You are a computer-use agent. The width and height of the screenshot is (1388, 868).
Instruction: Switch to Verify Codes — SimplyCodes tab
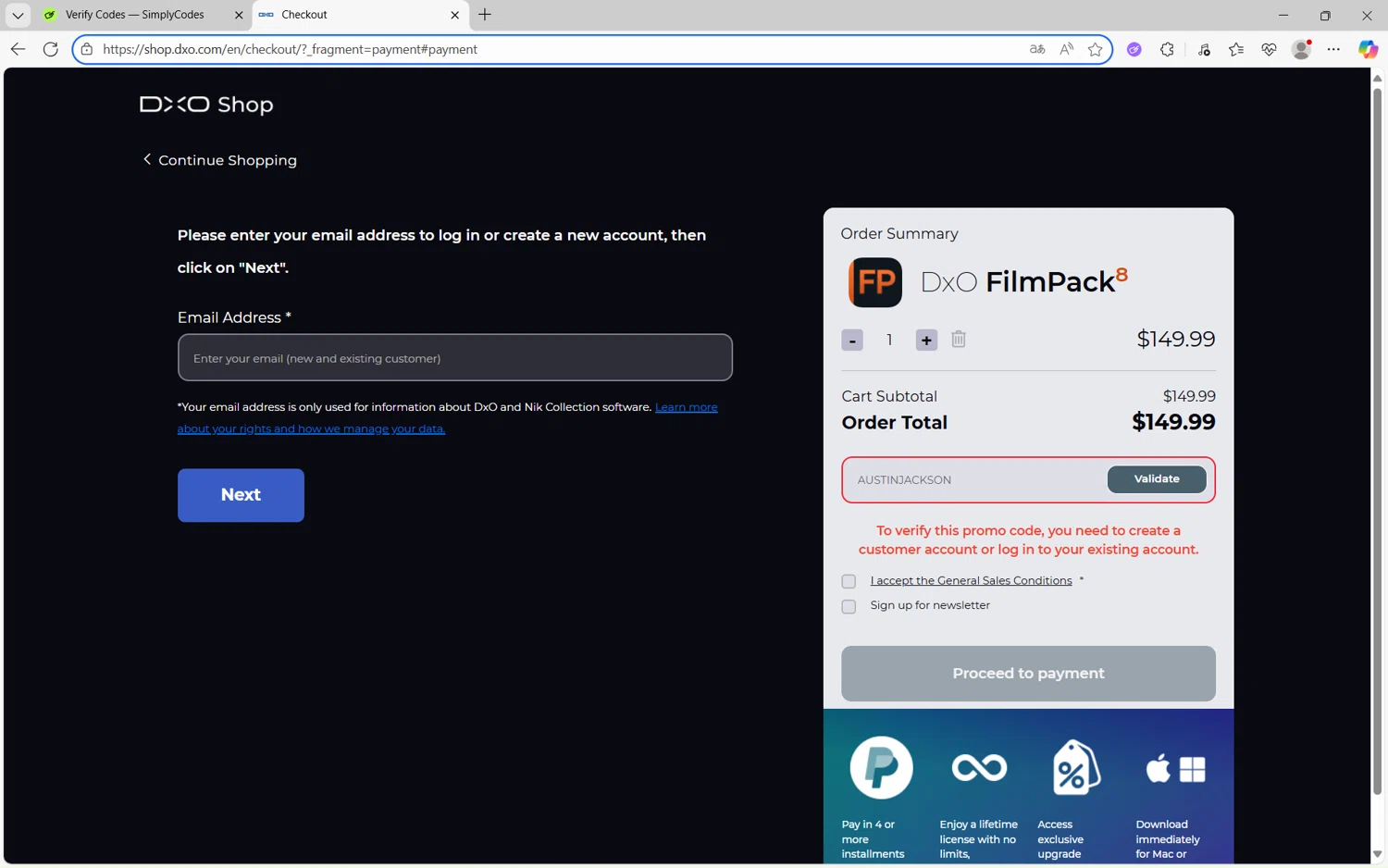135,15
